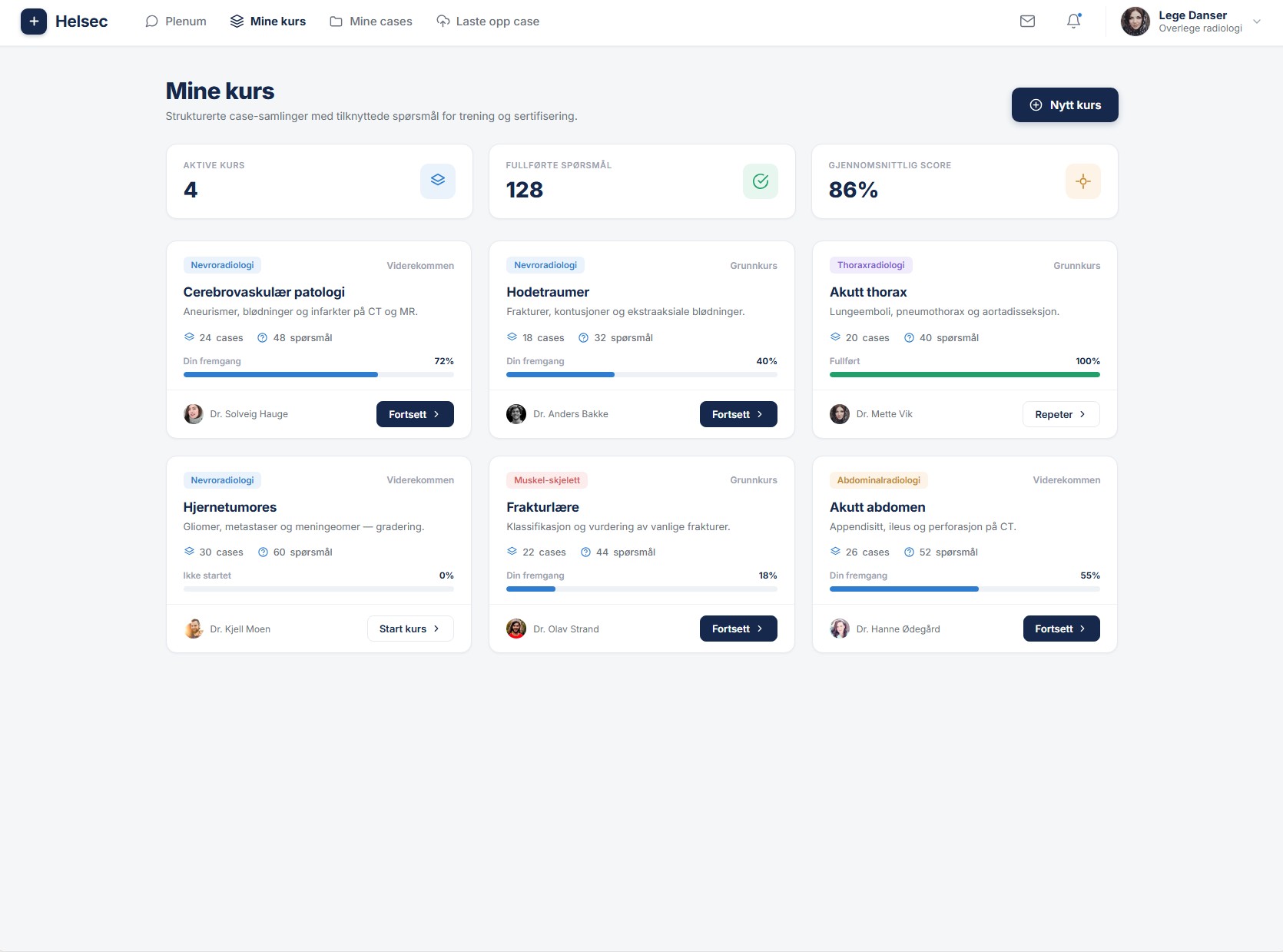Click the Helsec brand name
This screenshot has width=1283, height=952.
coord(81,22)
